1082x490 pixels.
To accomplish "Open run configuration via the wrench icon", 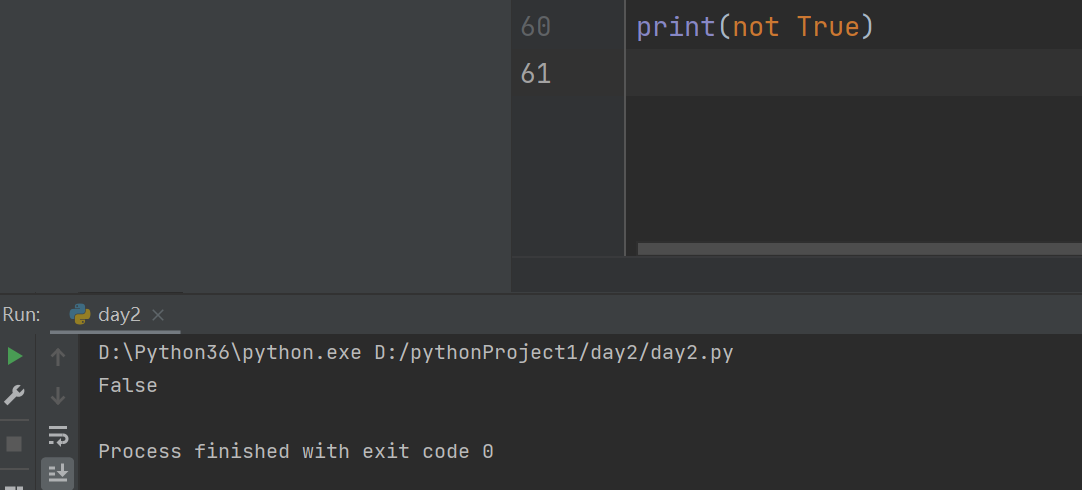I will coord(14,395).
